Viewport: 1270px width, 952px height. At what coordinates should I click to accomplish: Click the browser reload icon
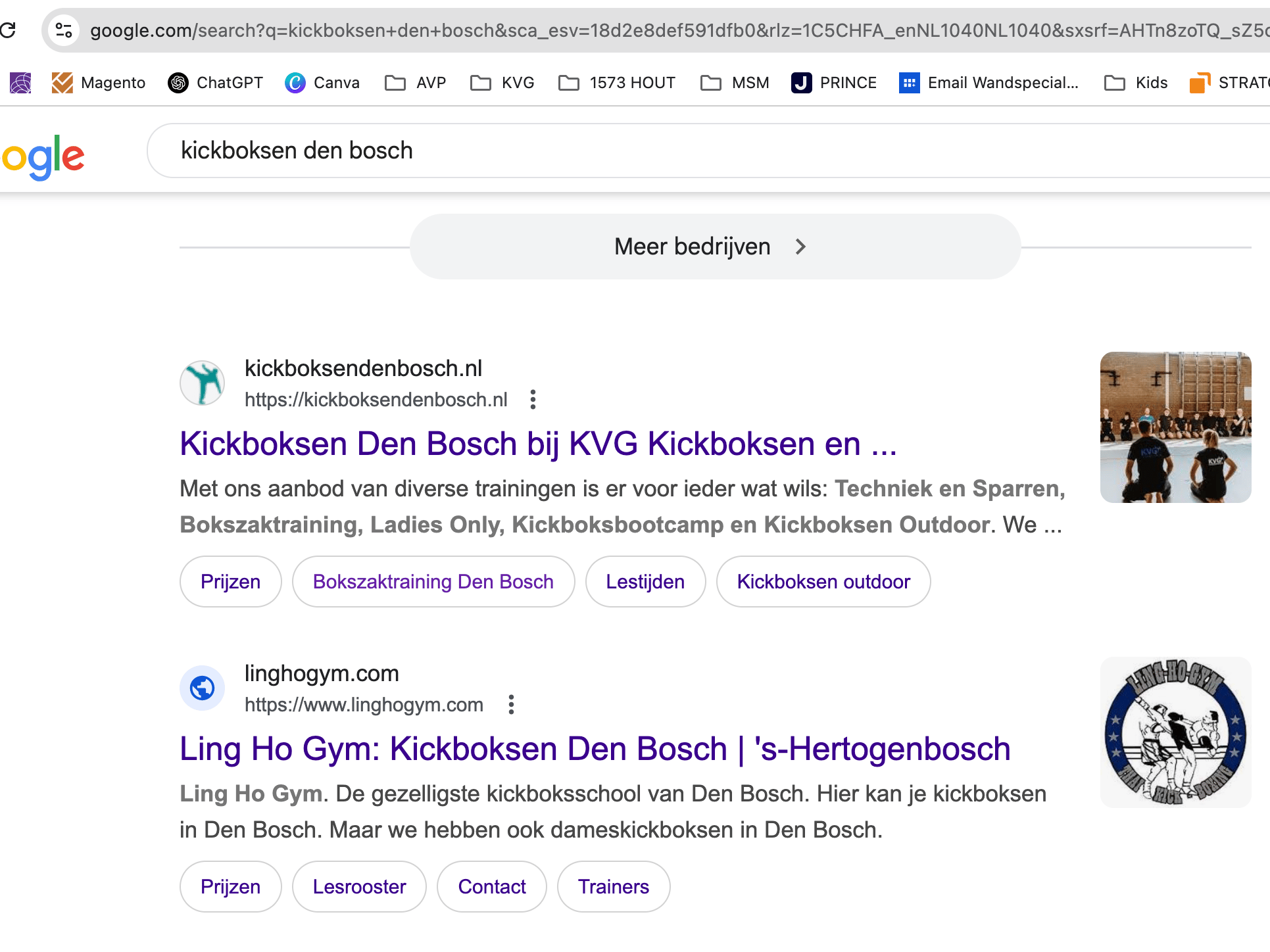8,30
